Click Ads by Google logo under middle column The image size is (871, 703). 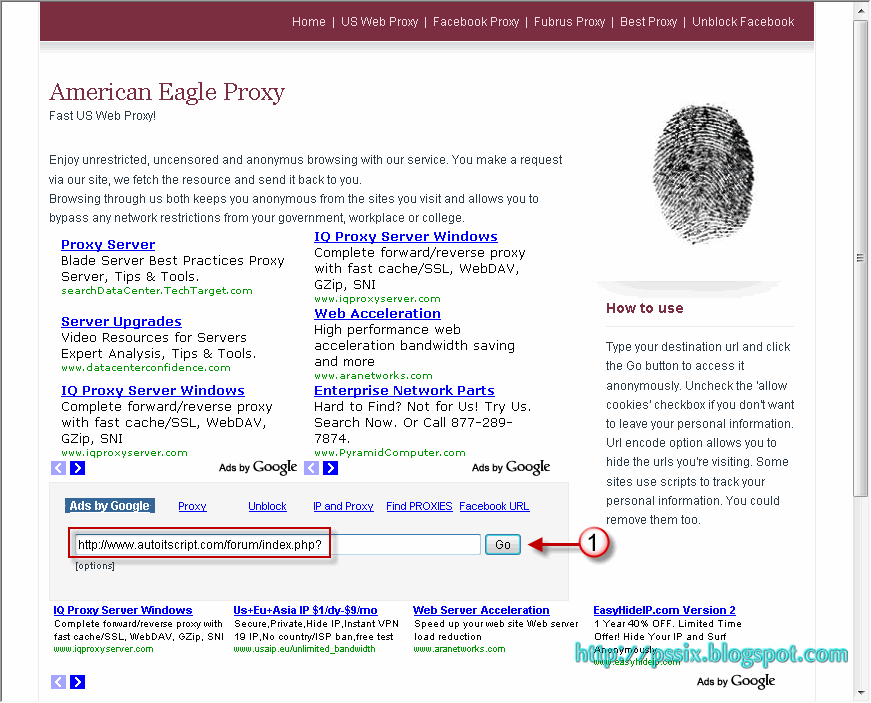pyautogui.click(x=511, y=468)
